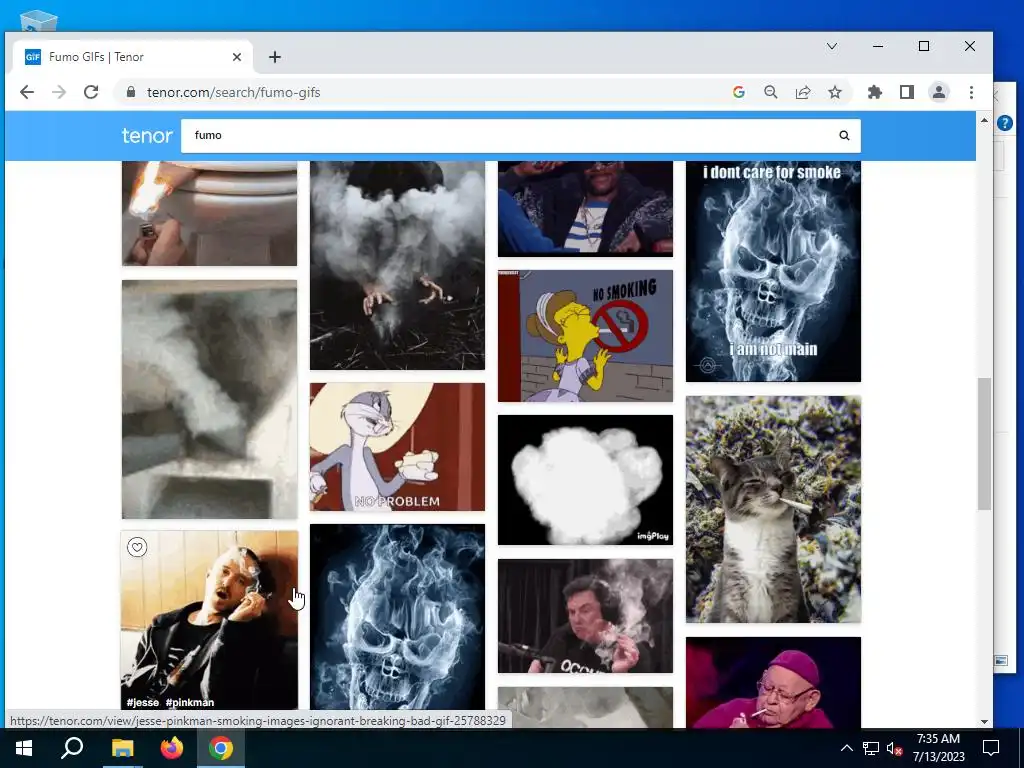Share this page via share icon
1024x768 pixels.
pyautogui.click(x=803, y=92)
